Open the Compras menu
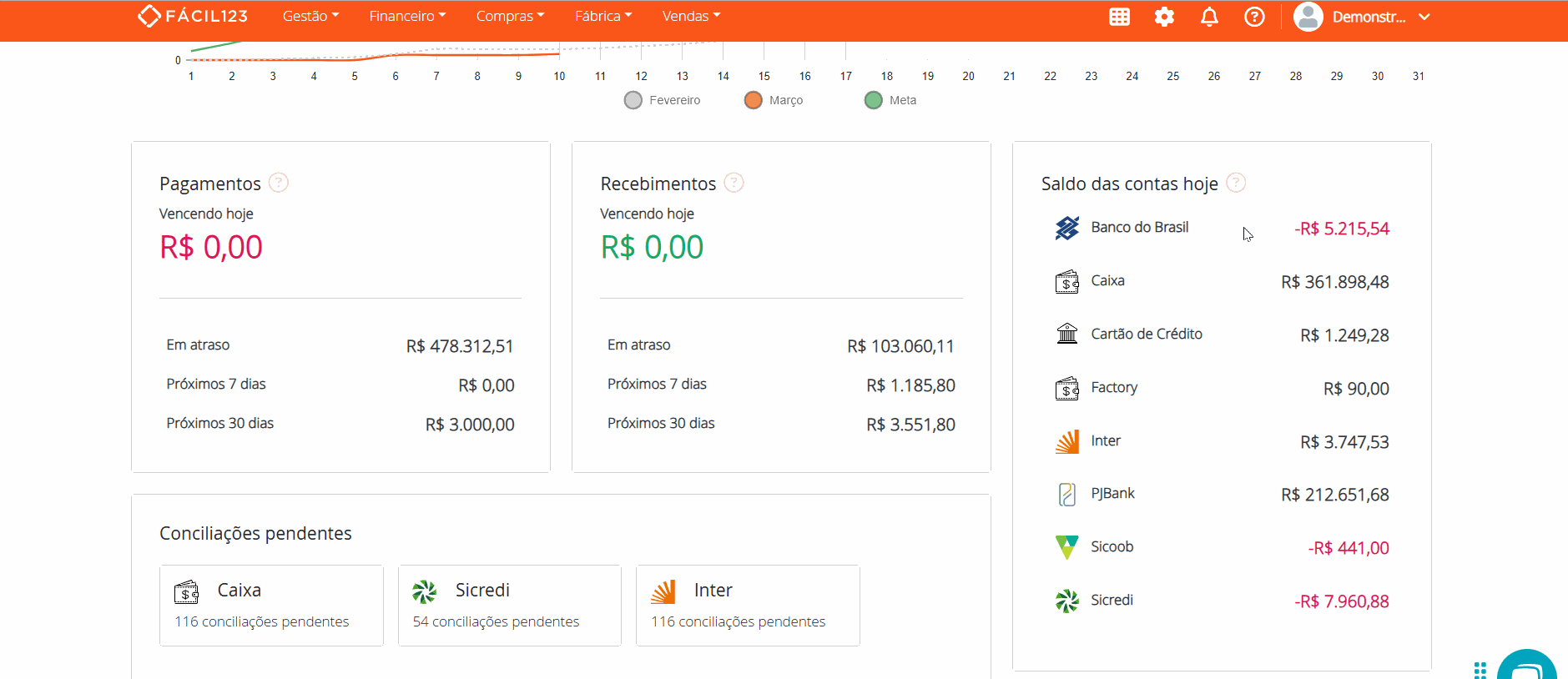 (510, 16)
